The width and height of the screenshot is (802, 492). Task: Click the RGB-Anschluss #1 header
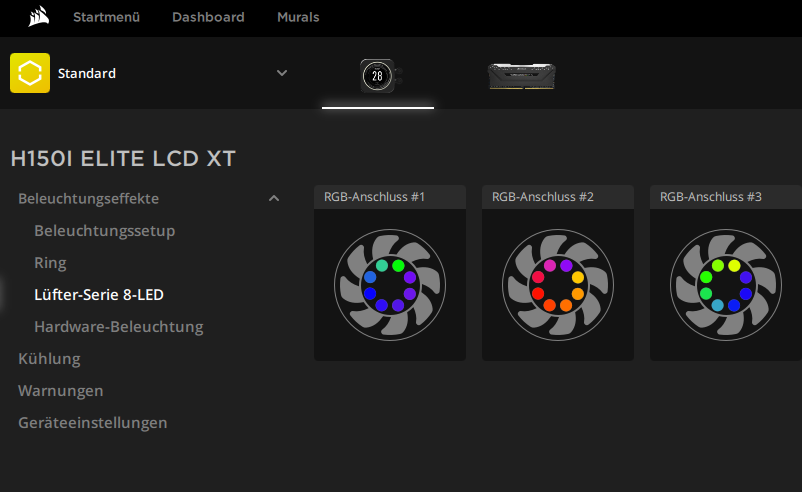390,197
